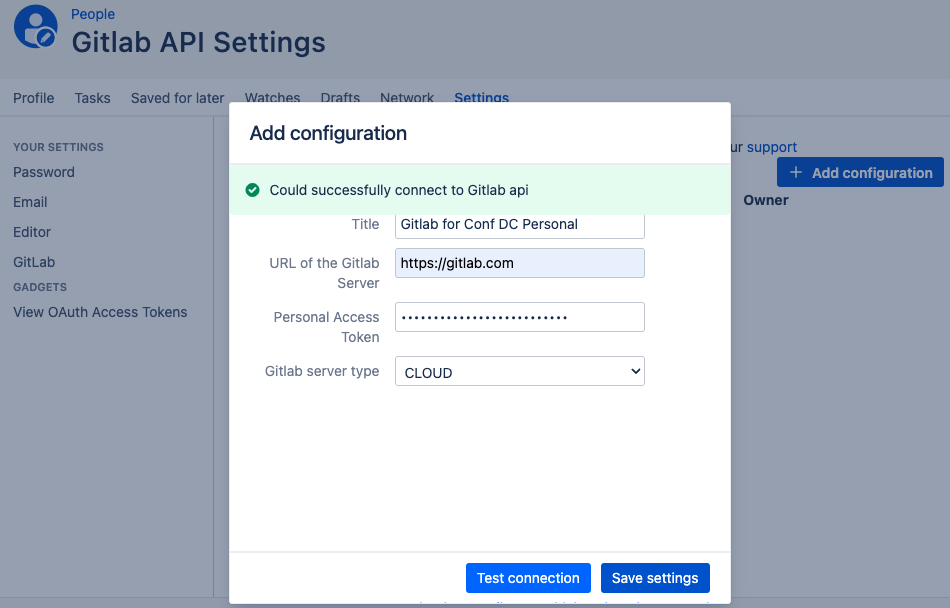The image size is (950, 608).
Task: Click the 'Could successfully connect to Gitlab api' message
Action: coord(399,190)
